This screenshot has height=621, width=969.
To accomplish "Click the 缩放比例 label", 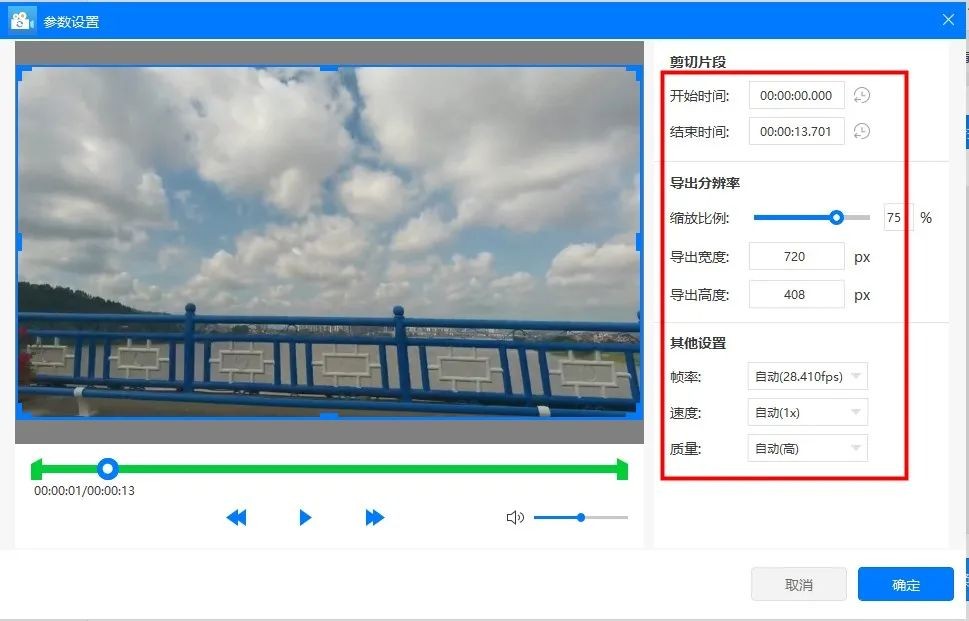I will (700, 218).
